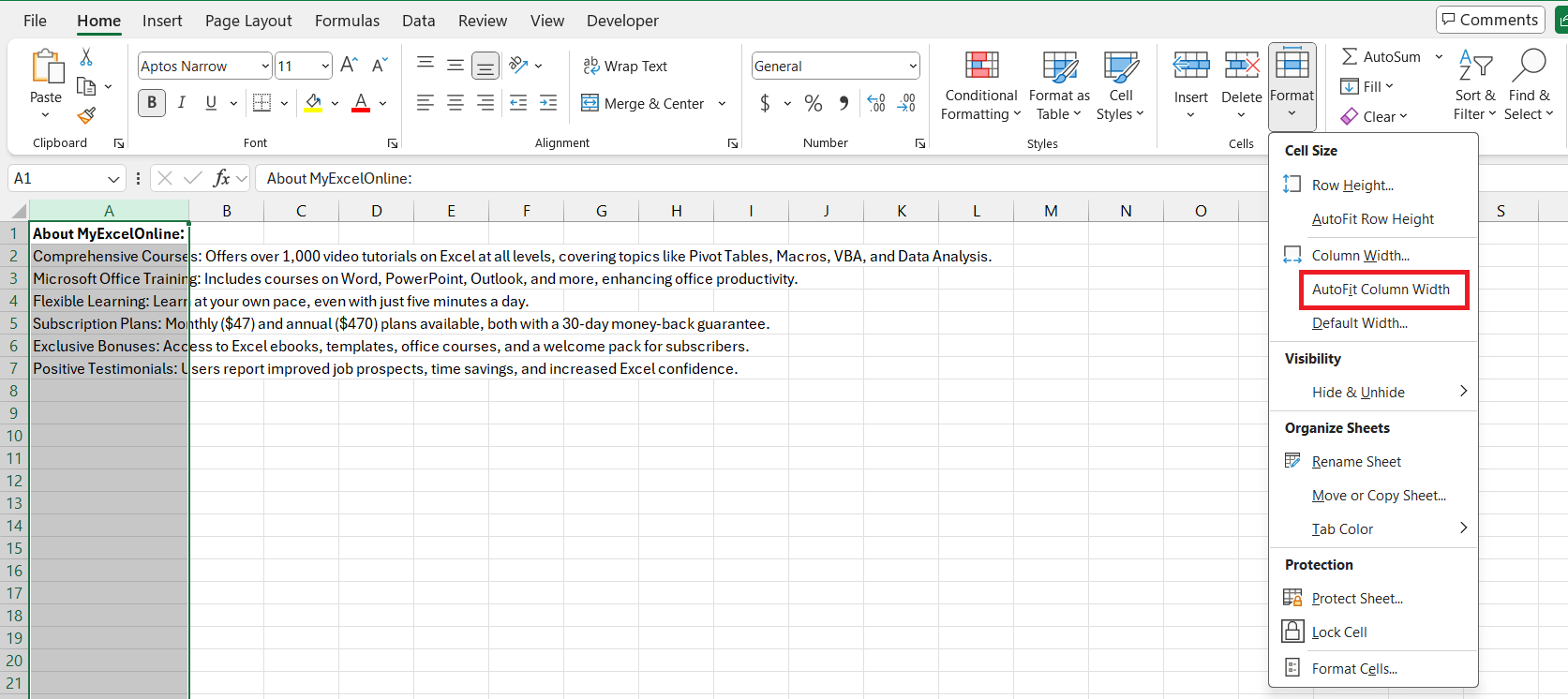1568x699 pixels.
Task: Expand the Name Box dropdown
Action: pos(113,178)
